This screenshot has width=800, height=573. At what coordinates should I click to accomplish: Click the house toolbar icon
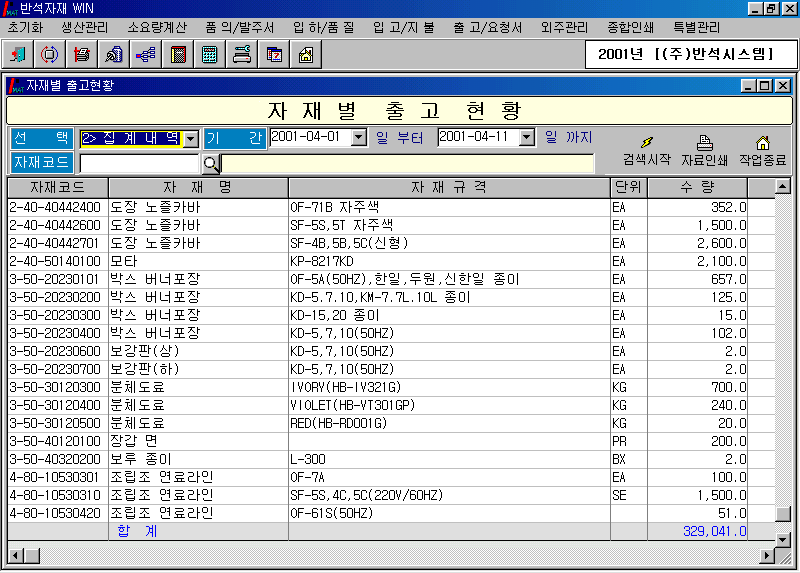pos(305,55)
